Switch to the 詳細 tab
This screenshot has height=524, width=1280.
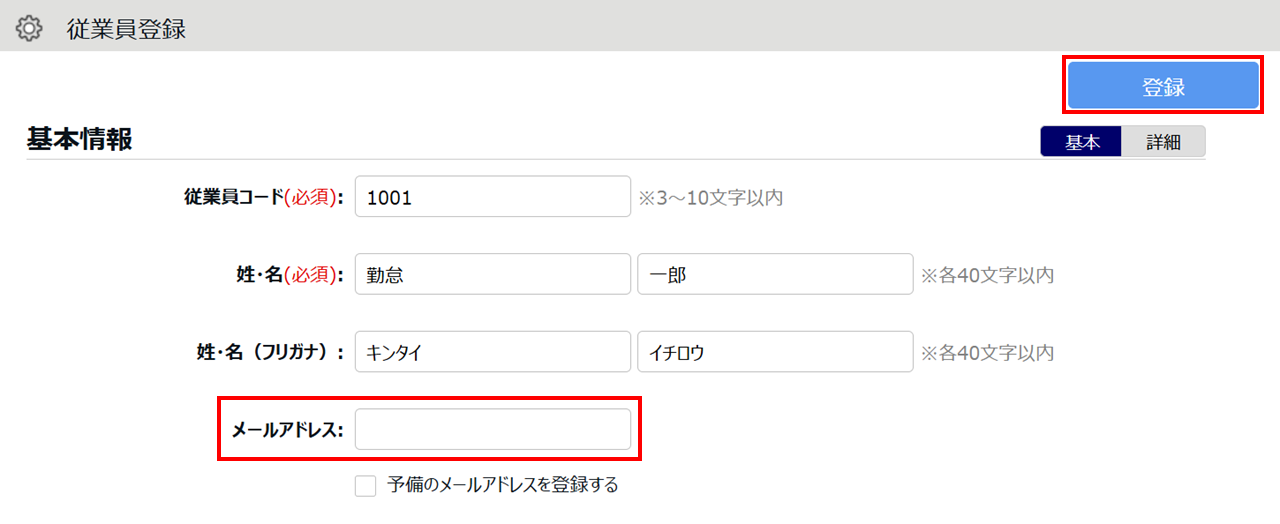point(1164,142)
